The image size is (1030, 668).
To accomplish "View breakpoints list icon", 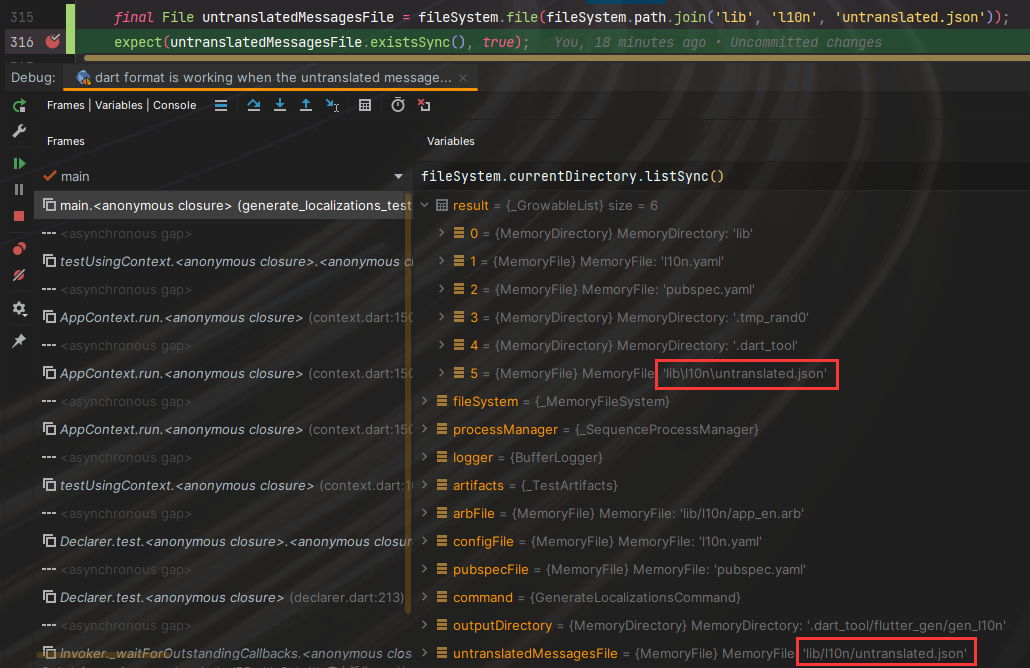I will pyautogui.click(x=19, y=248).
